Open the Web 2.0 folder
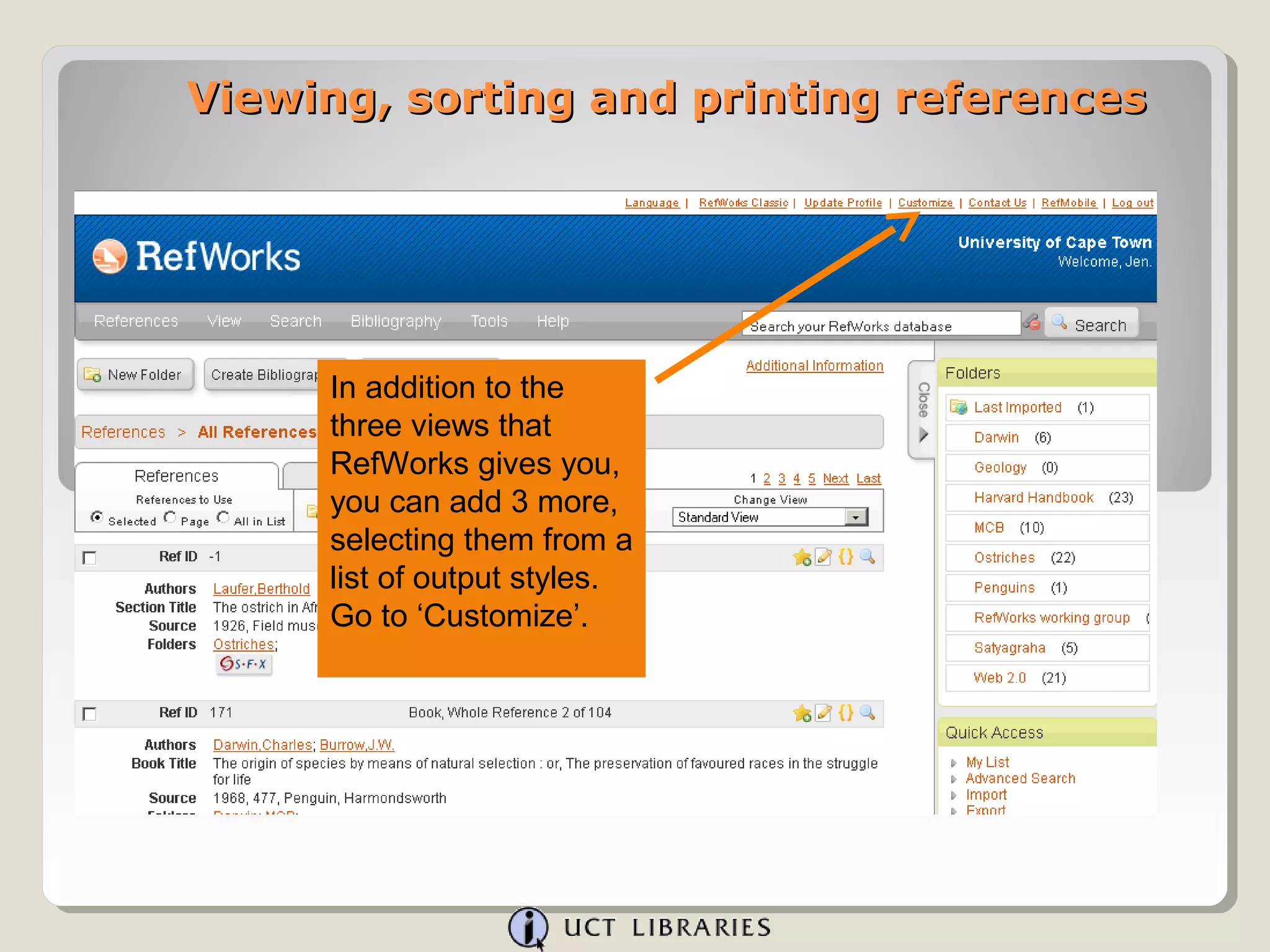This screenshot has width=1270, height=952. 1000,678
